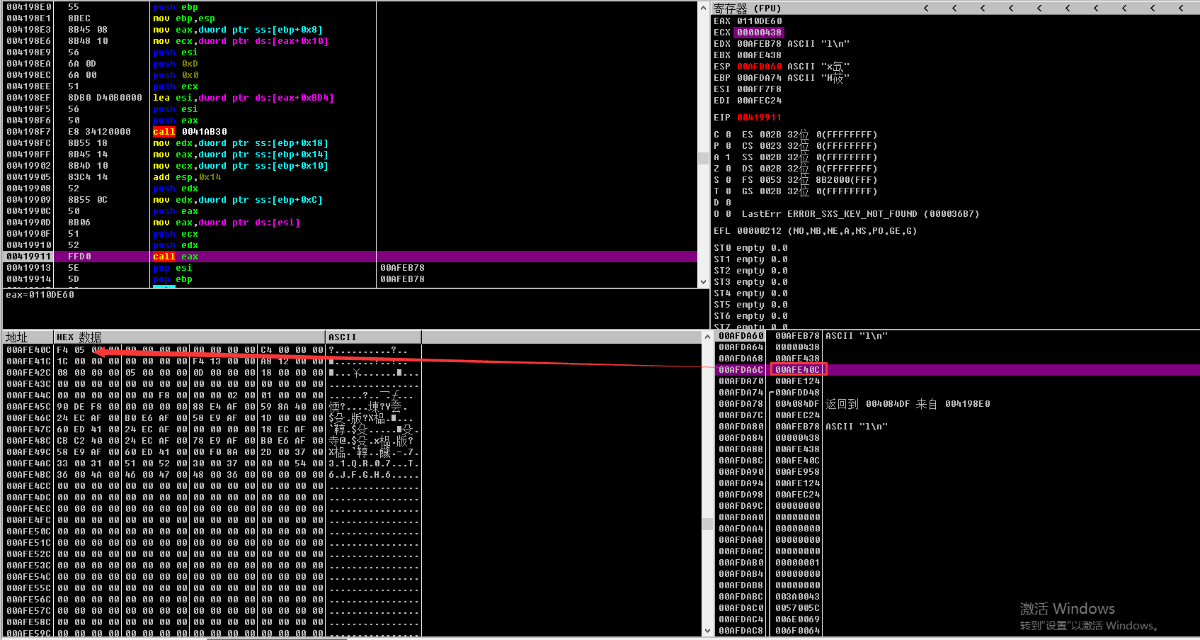The height and width of the screenshot is (640, 1200).
Task: Select stack row at address 00AFDABC
Action: pyautogui.click(x=958, y=597)
